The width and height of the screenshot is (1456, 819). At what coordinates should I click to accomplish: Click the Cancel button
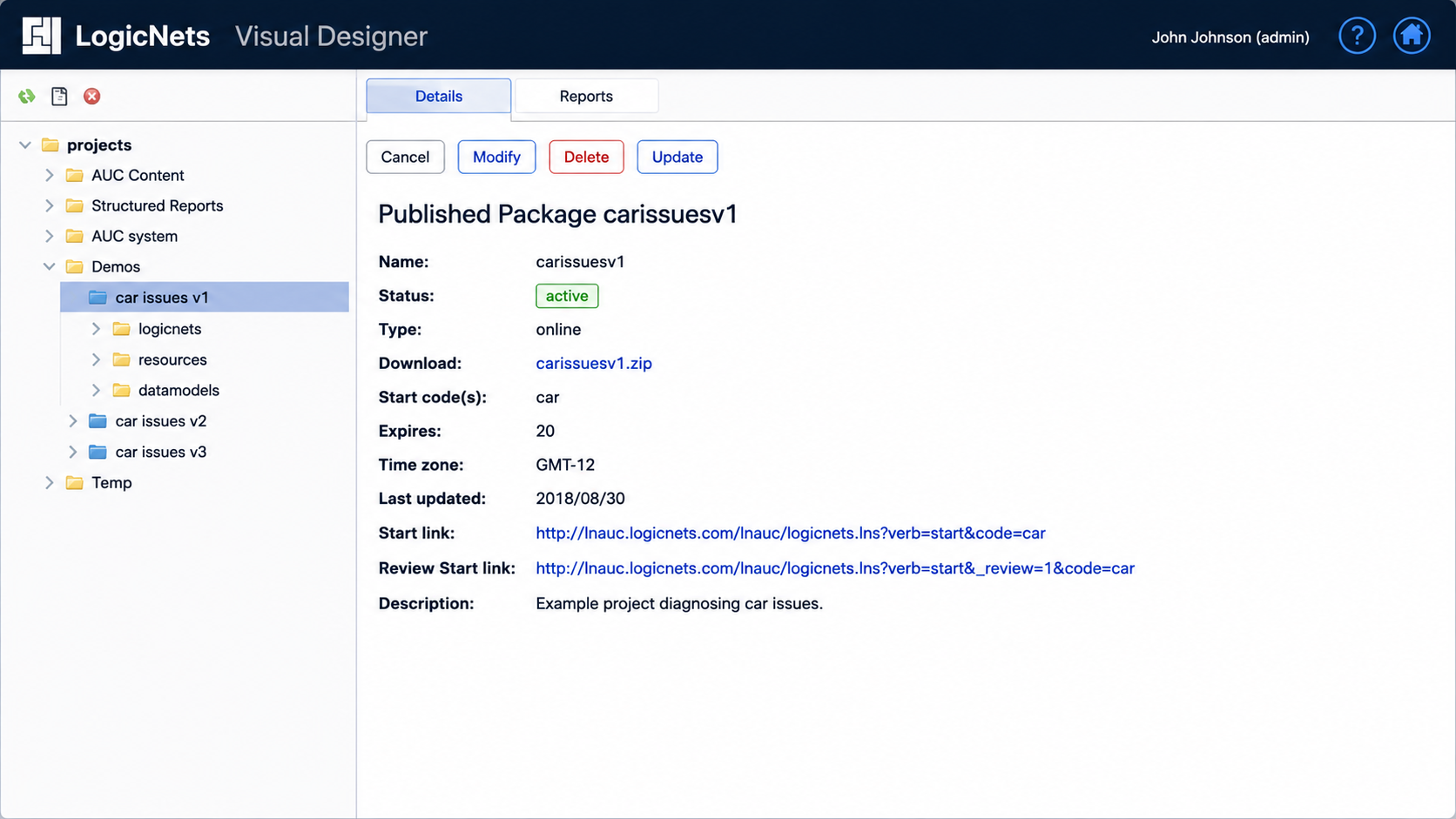(405, 157)
